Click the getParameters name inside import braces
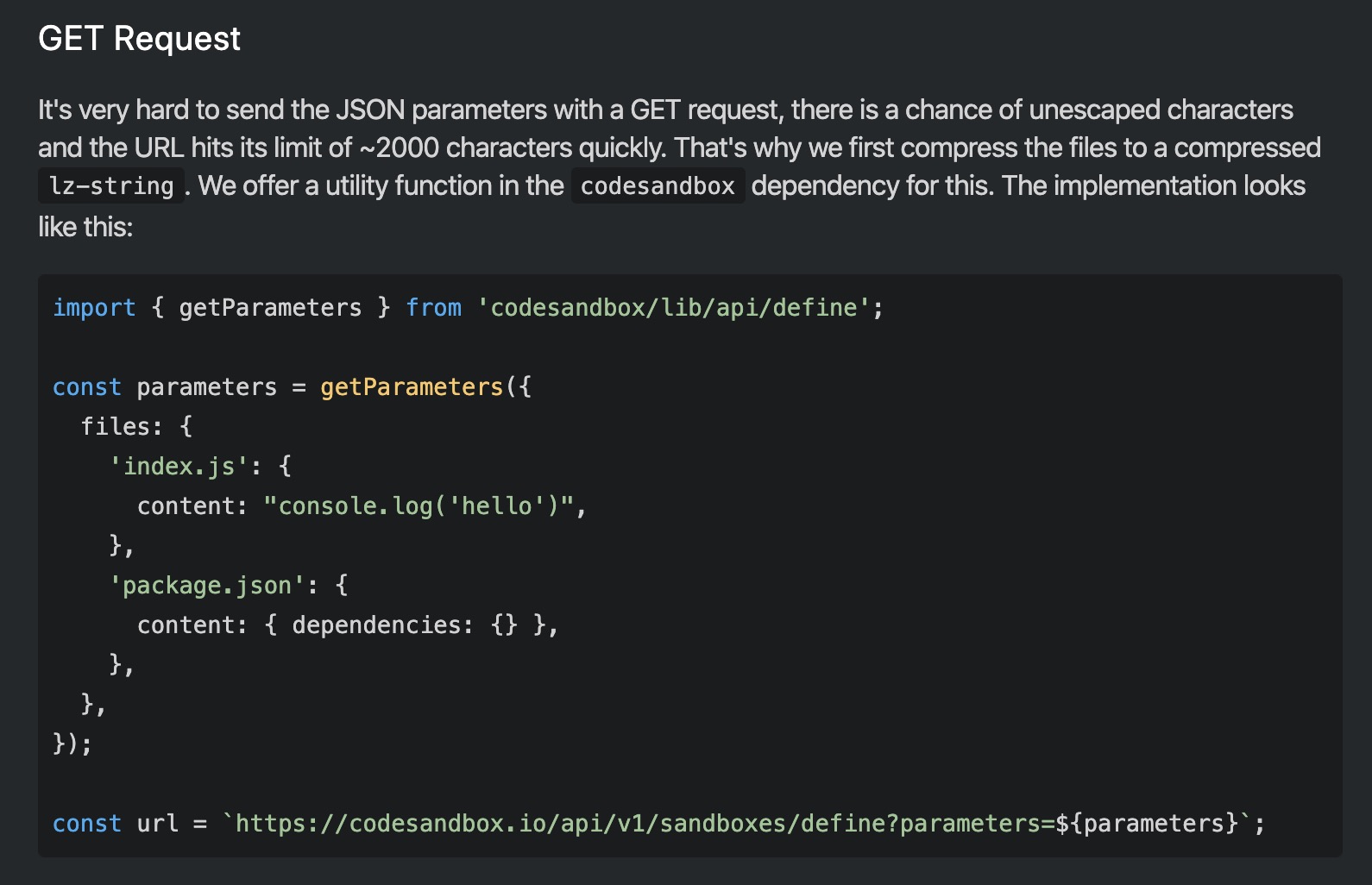Screen dimensions: 1372x885 pos(270,308)
